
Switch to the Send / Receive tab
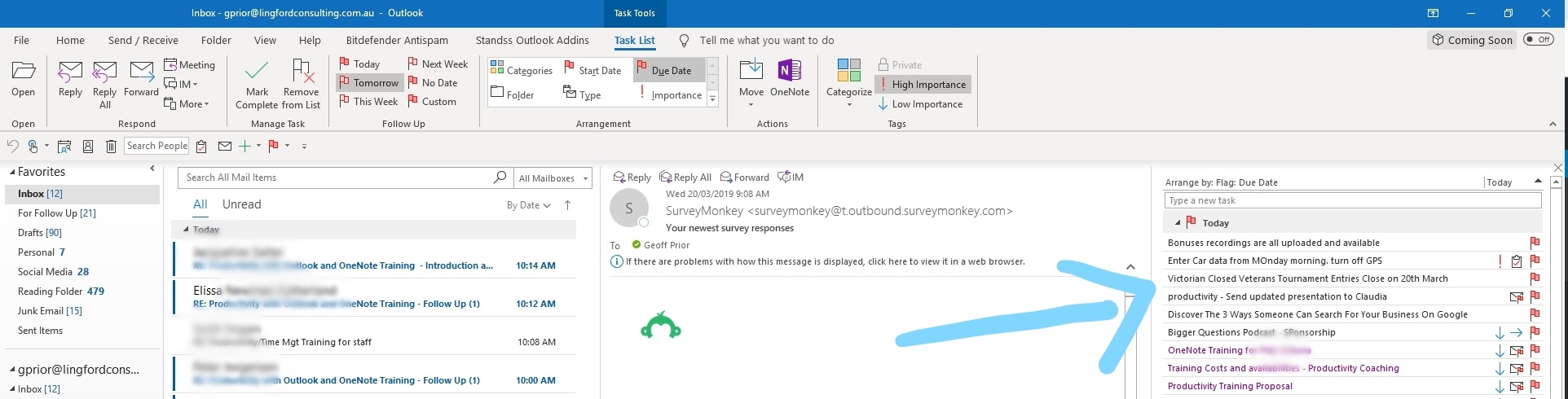coord(143,40)
